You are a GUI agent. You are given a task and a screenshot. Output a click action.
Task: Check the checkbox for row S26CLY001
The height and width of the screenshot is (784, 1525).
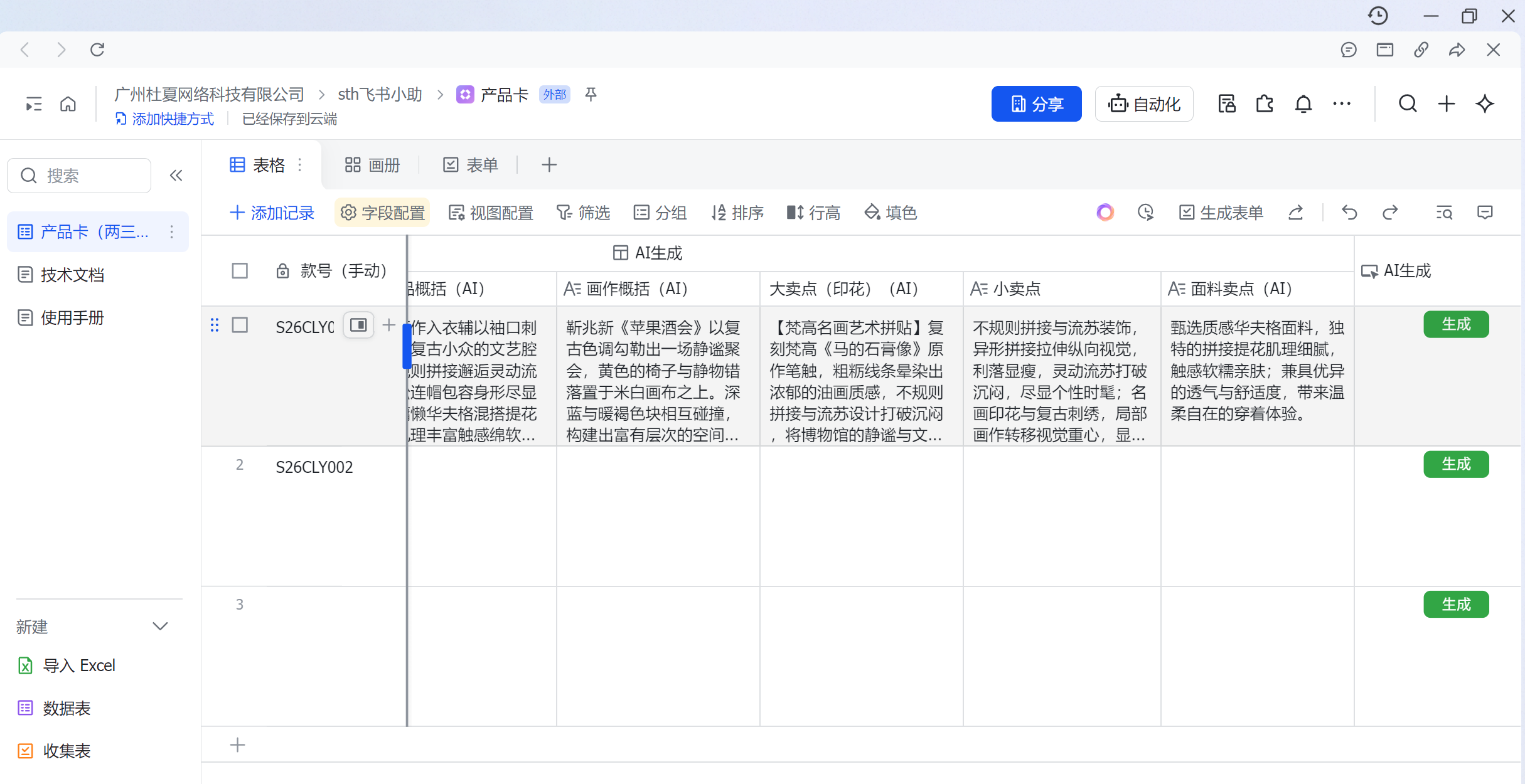click(240, 325)
